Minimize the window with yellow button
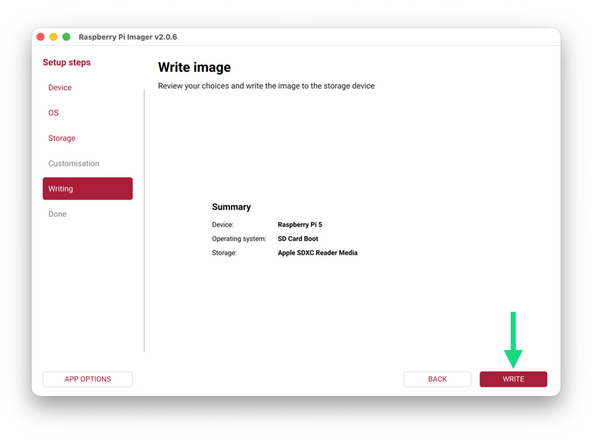 (54, 37)
